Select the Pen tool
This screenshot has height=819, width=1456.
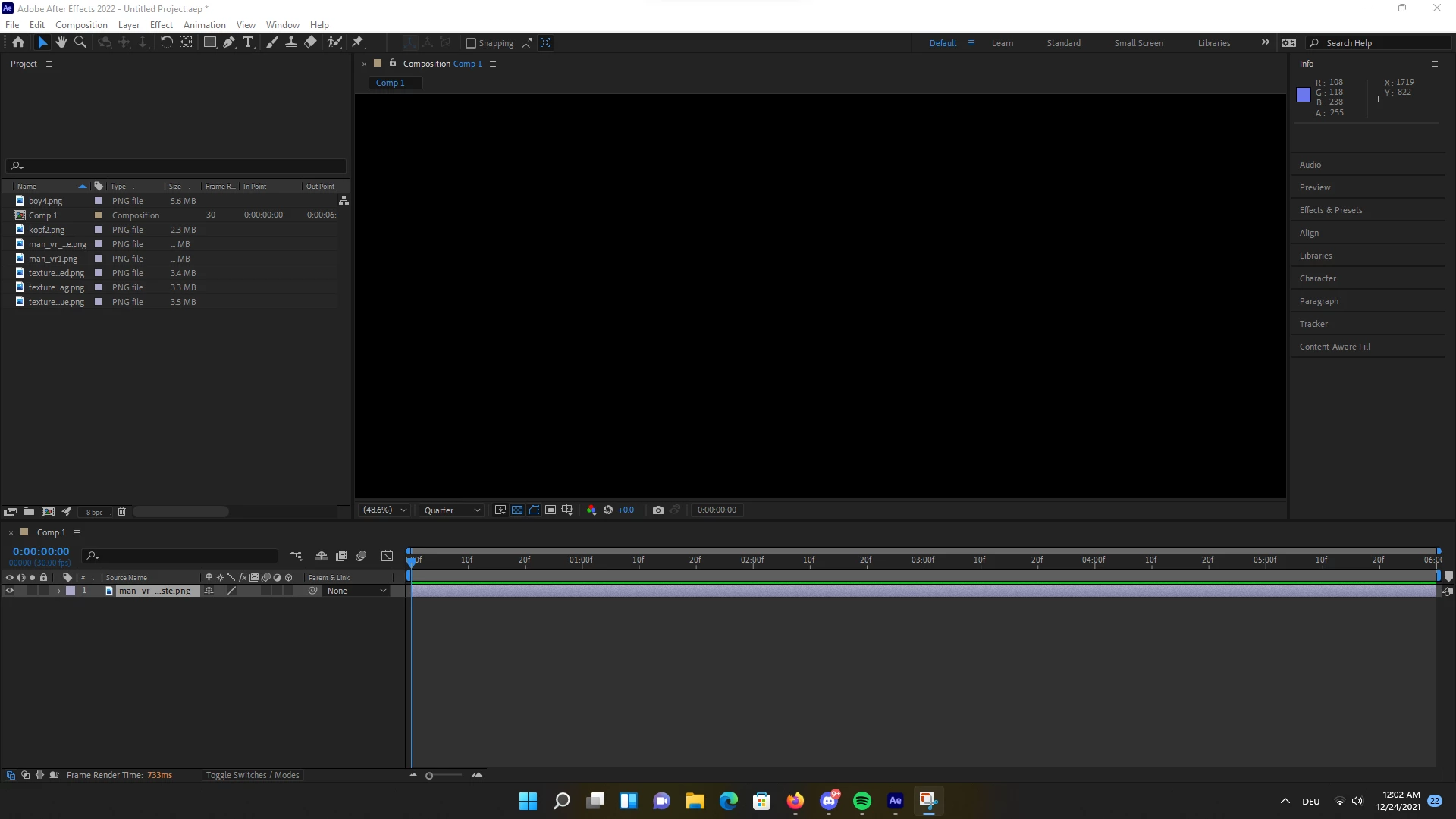tap(229, 42)
